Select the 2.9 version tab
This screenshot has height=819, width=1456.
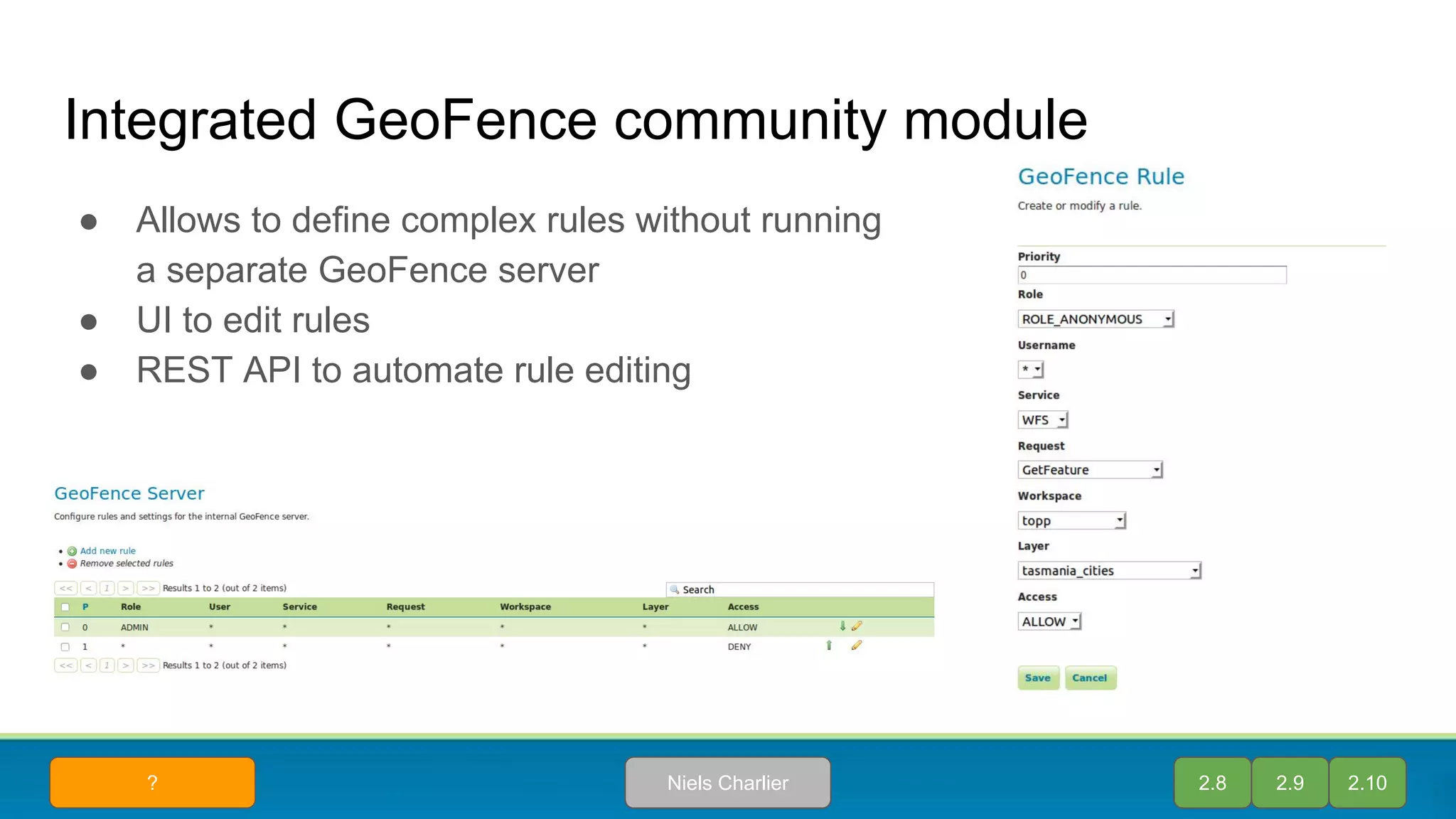[1290, 783]
